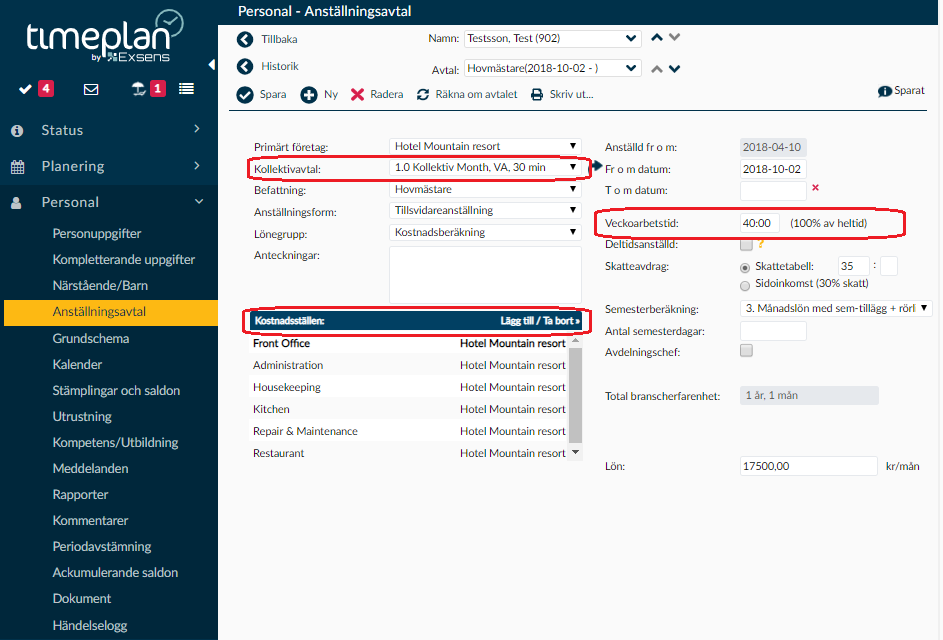
Task: Open Ackumulerande saldon in the sidebar
Action: [115, 572]
